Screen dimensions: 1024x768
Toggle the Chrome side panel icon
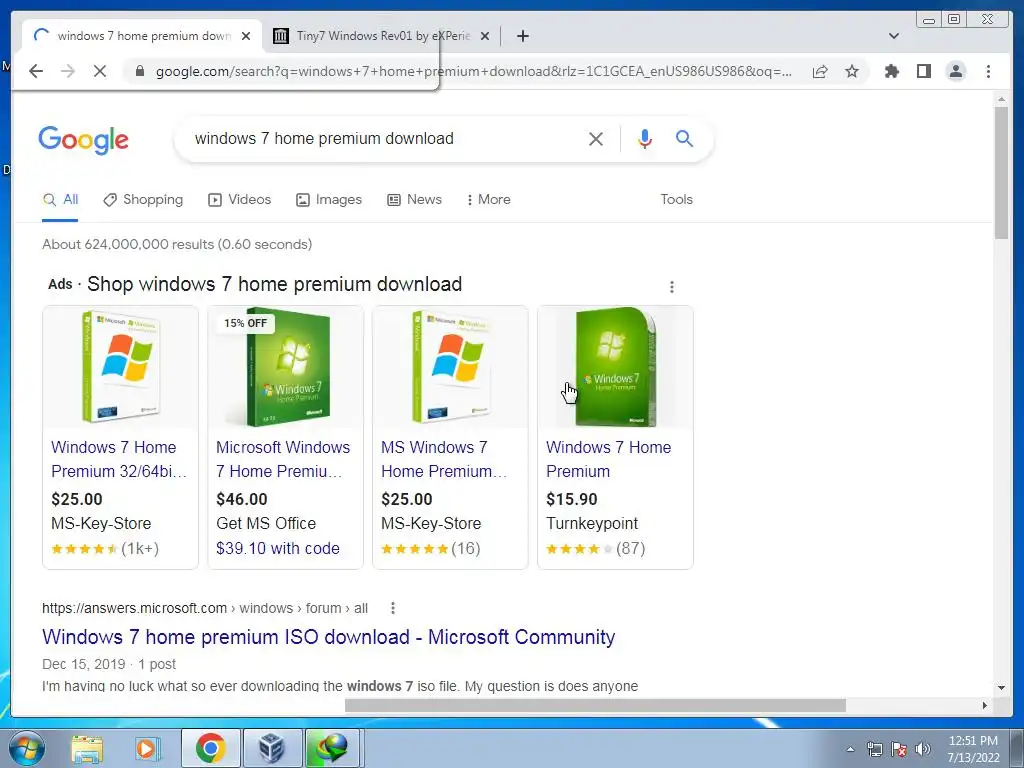(x=923, y=71)
